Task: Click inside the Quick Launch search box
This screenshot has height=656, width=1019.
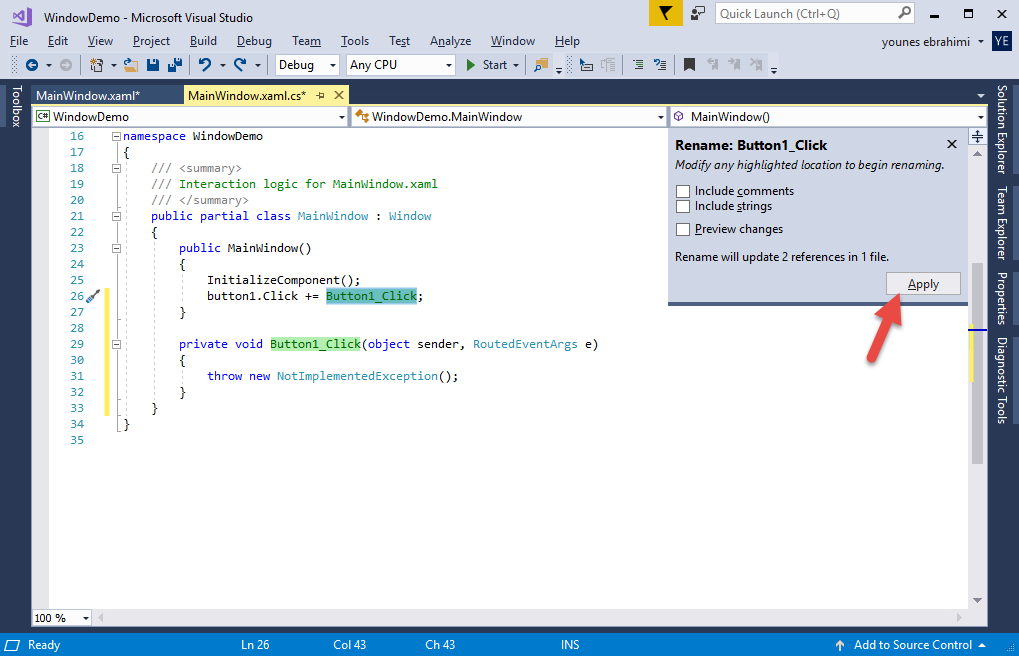Action: (805, 13)
